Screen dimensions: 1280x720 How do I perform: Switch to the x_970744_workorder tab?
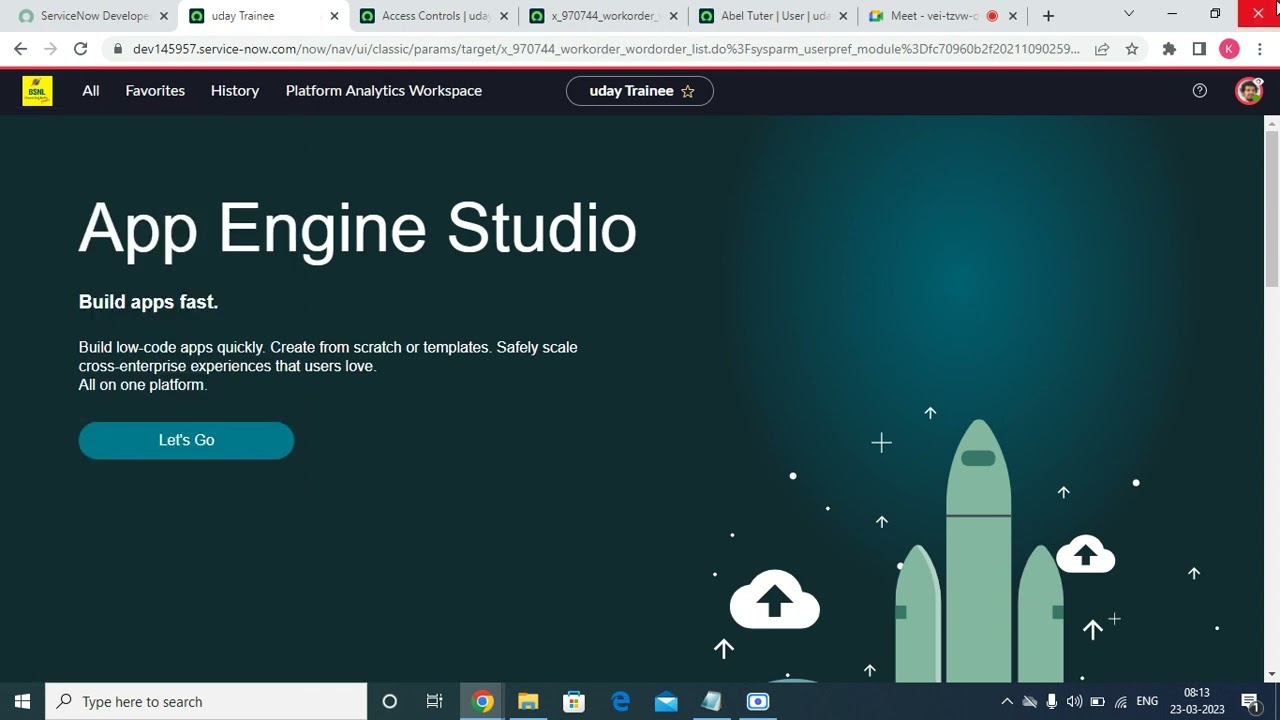pos(602,16)
